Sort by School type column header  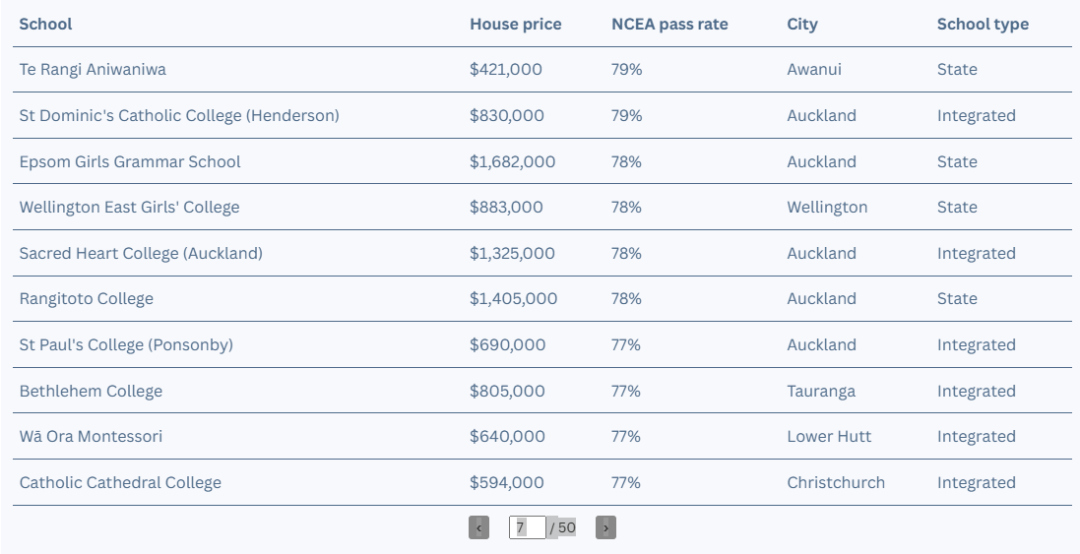pyautogui.click(x=983, y=24)
